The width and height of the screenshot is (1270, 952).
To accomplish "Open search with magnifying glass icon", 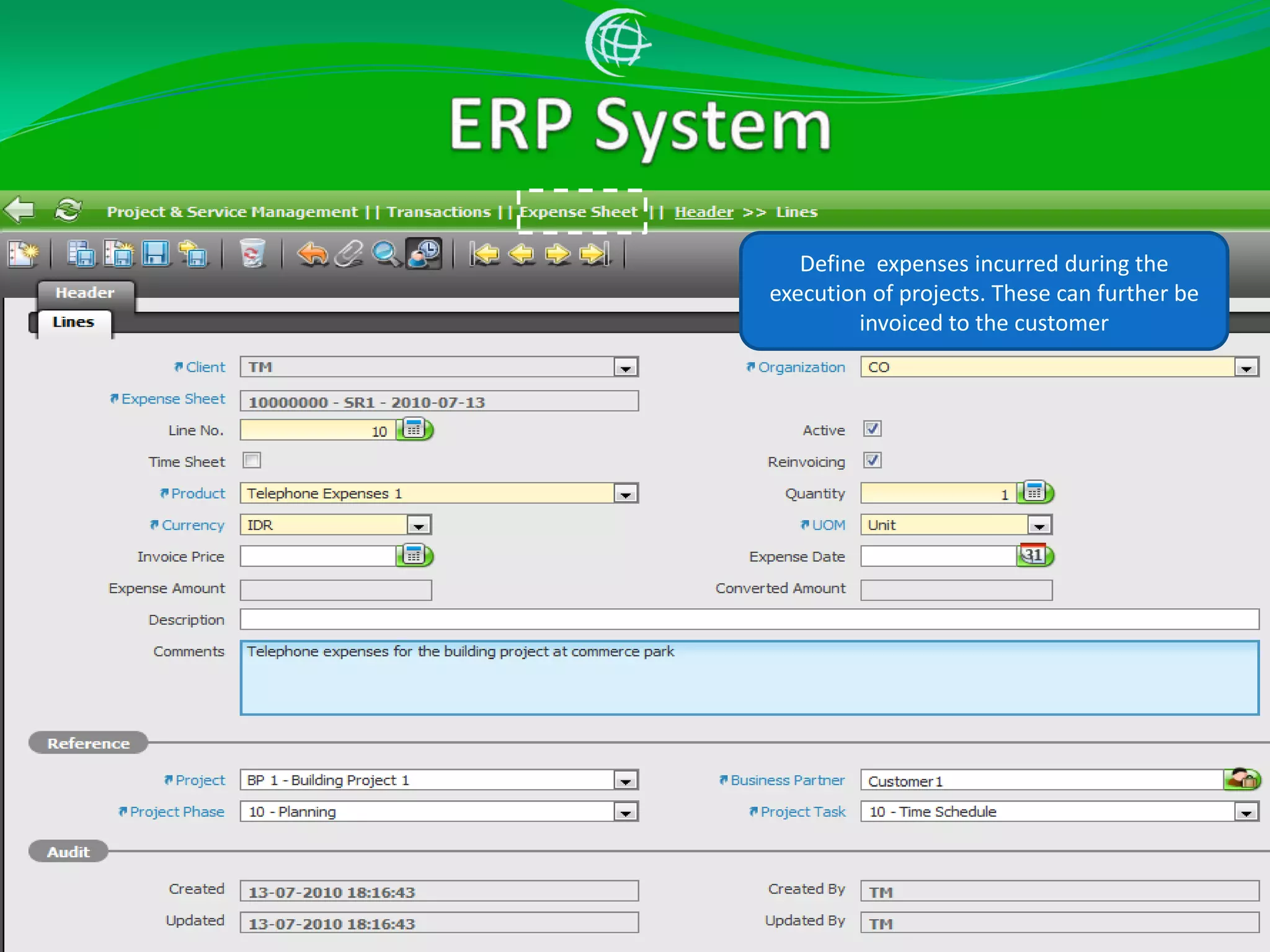I will [x=386, y=254].
